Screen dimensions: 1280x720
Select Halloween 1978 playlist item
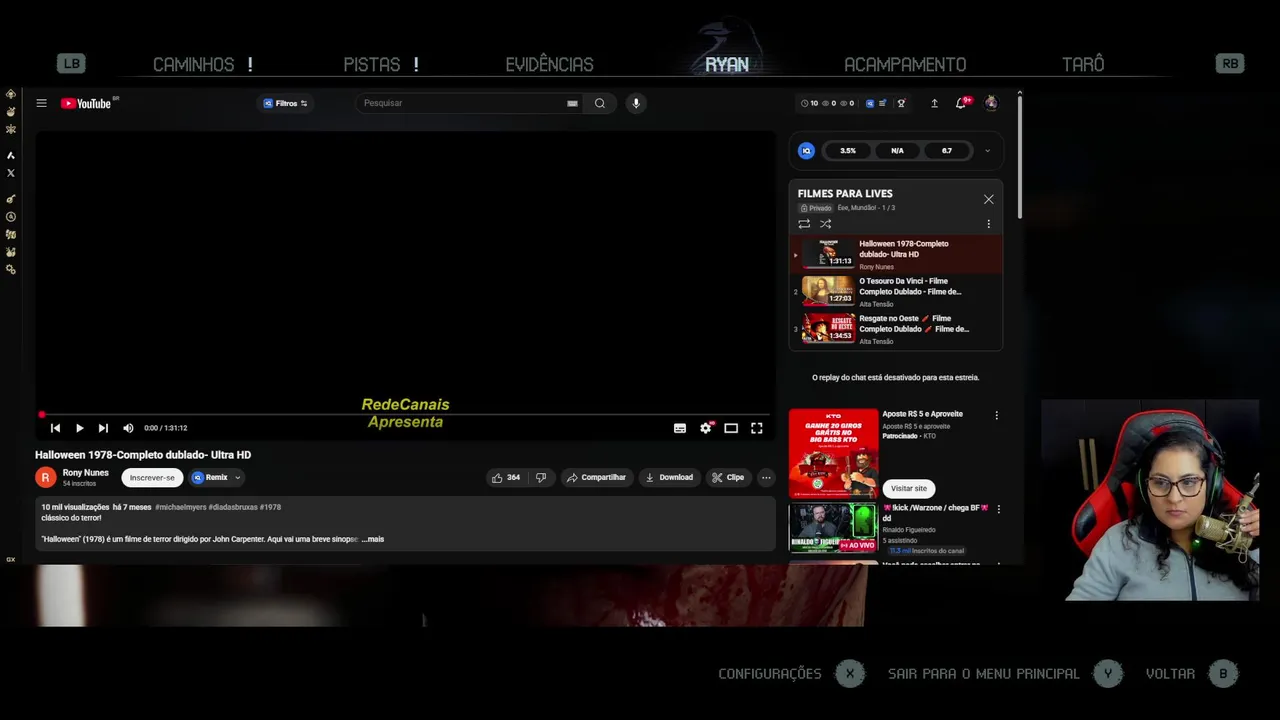[896, 254]
